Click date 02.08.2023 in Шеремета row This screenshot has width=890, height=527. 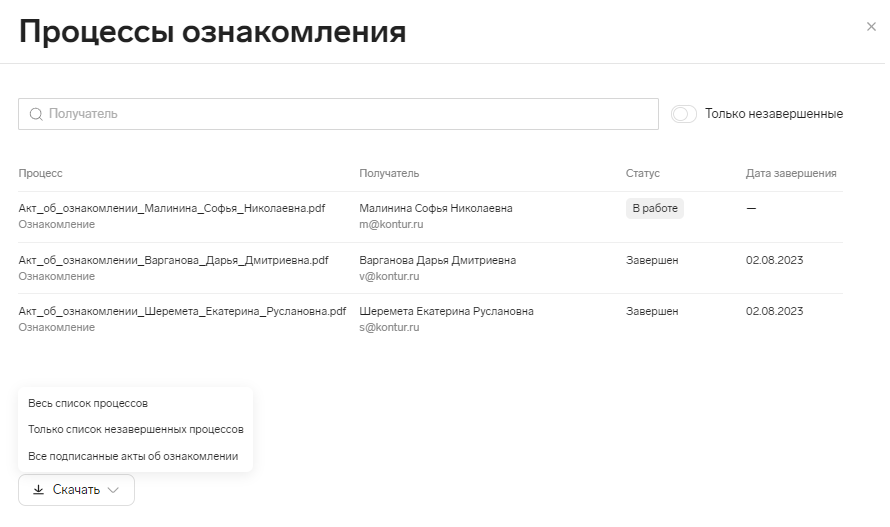[774, 311]
